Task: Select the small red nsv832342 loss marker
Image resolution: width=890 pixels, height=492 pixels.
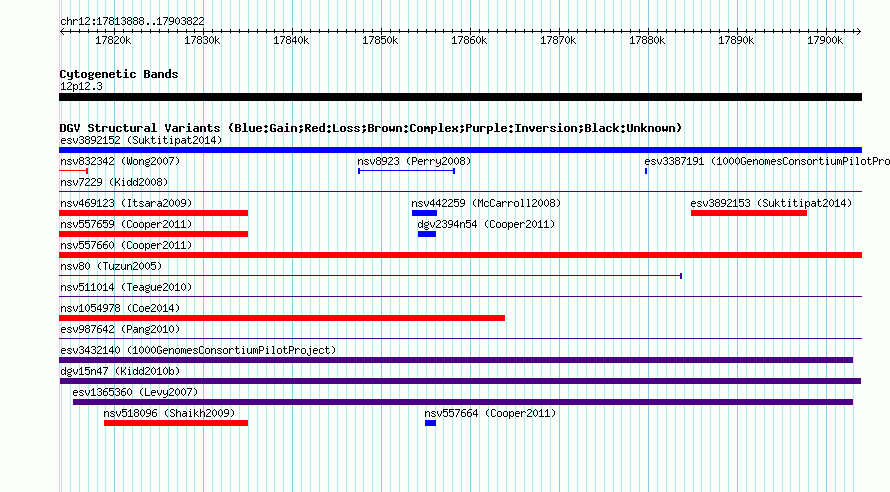Action: point(73,171)
